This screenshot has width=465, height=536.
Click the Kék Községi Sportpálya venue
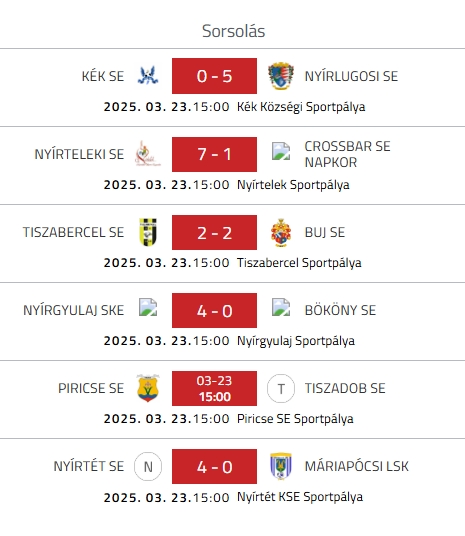pyautogui.click(x=301, y=107)
